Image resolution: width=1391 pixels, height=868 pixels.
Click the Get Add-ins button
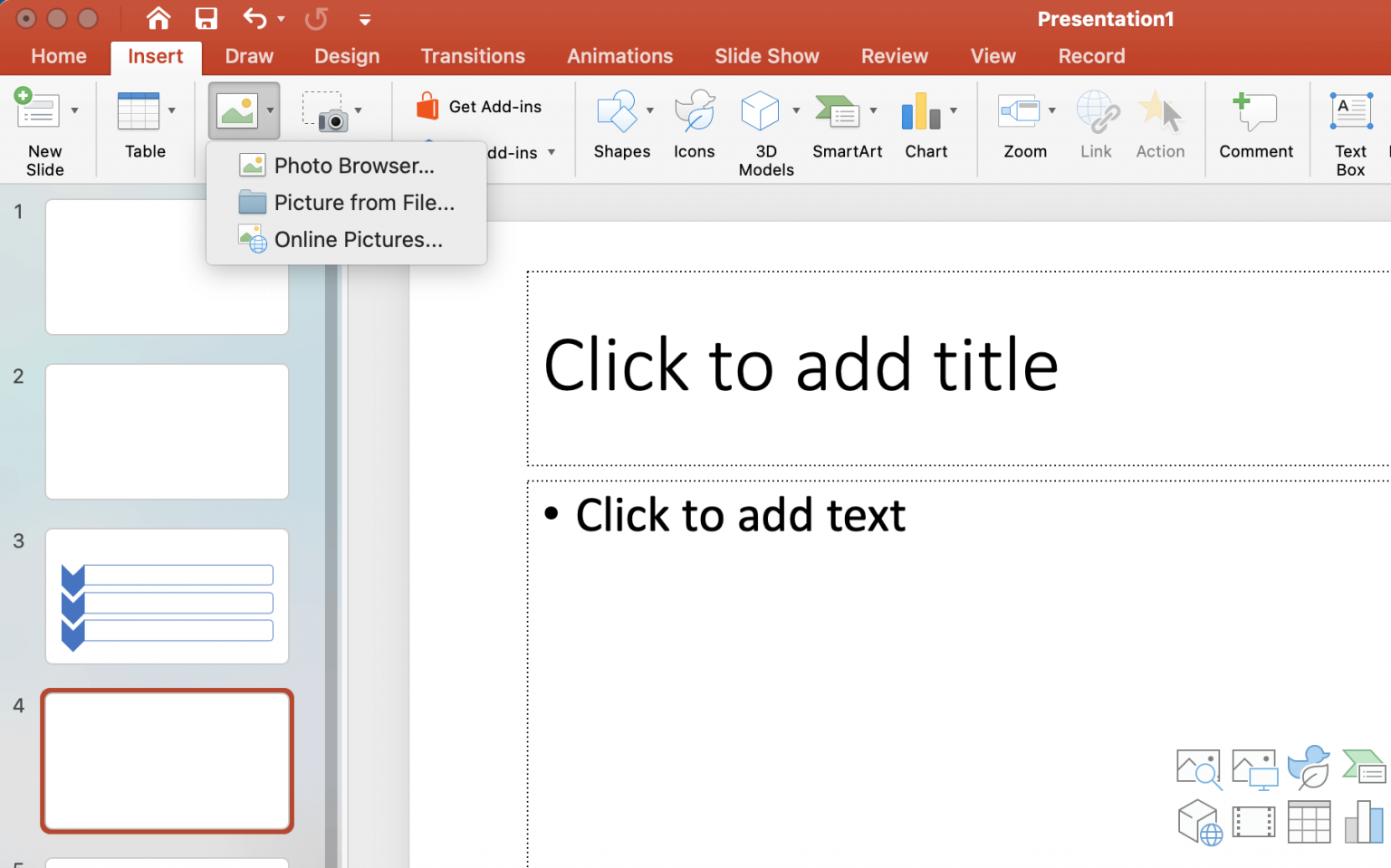coord(481,105)
